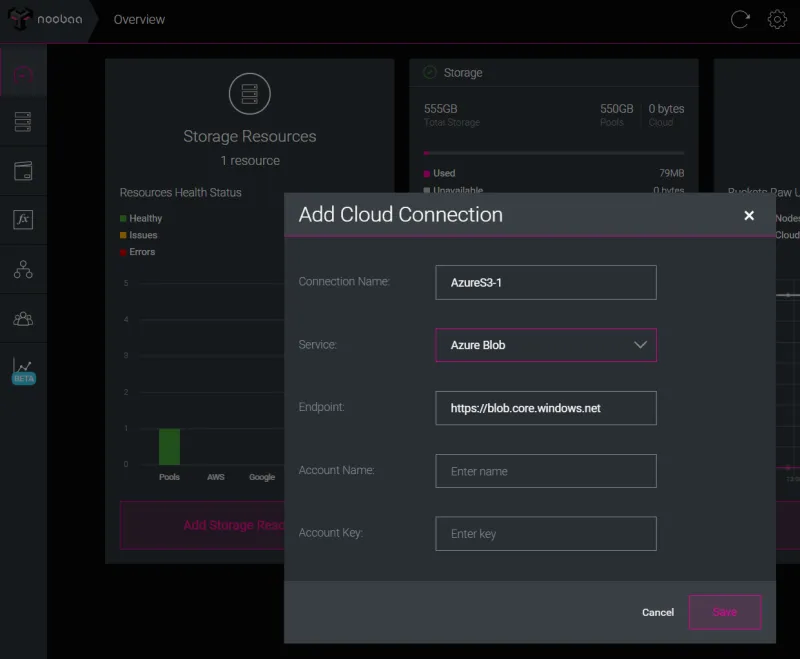Open Functions (fx) page from sidebar
The width and height of the screenshot is (800, 659).
pos(23,219)
